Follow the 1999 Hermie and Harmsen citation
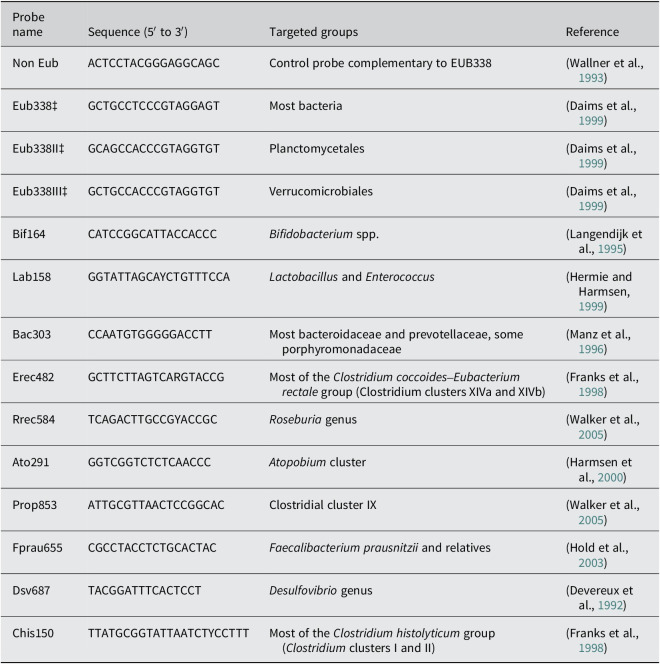 point(591,307)
